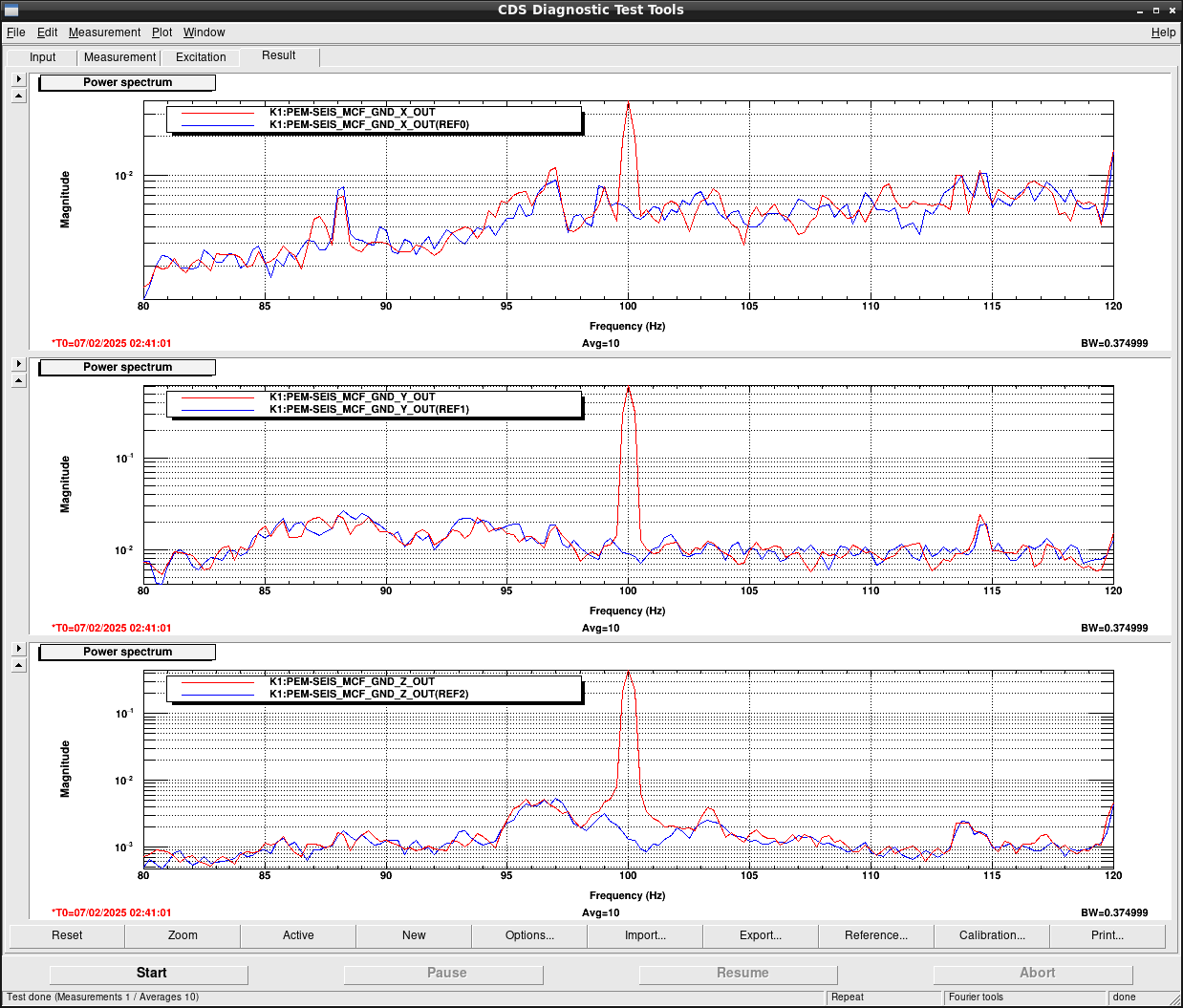This screenshot has height=1008, width=1183.
Task: Click legend entry K1:PEM-SEIS_MCF_GND_Z_OUT
Action: coord(352,681)
